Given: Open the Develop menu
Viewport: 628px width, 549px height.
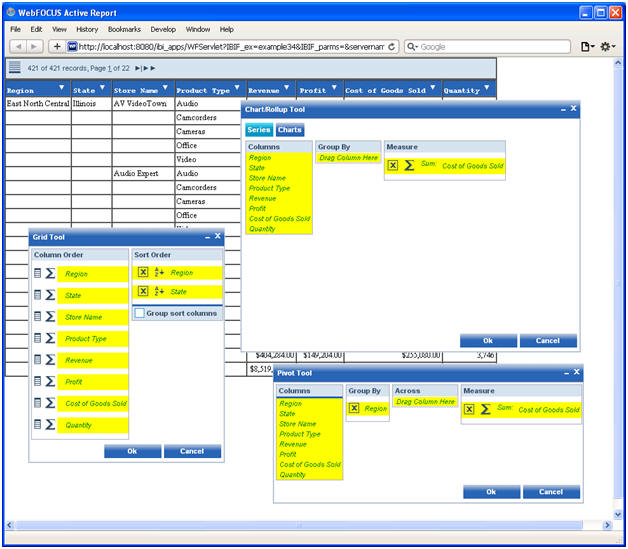Looking at the screenshot, I should (x=163, y=29).
